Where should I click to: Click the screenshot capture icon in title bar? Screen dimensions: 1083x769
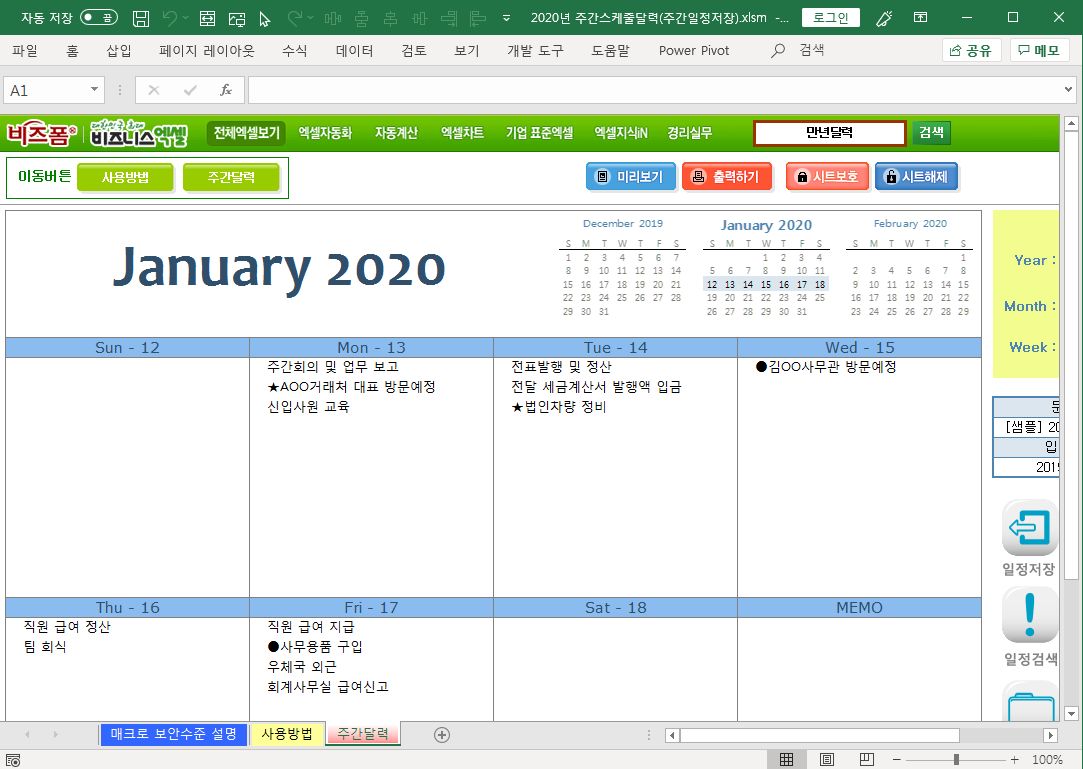(237, 19)
